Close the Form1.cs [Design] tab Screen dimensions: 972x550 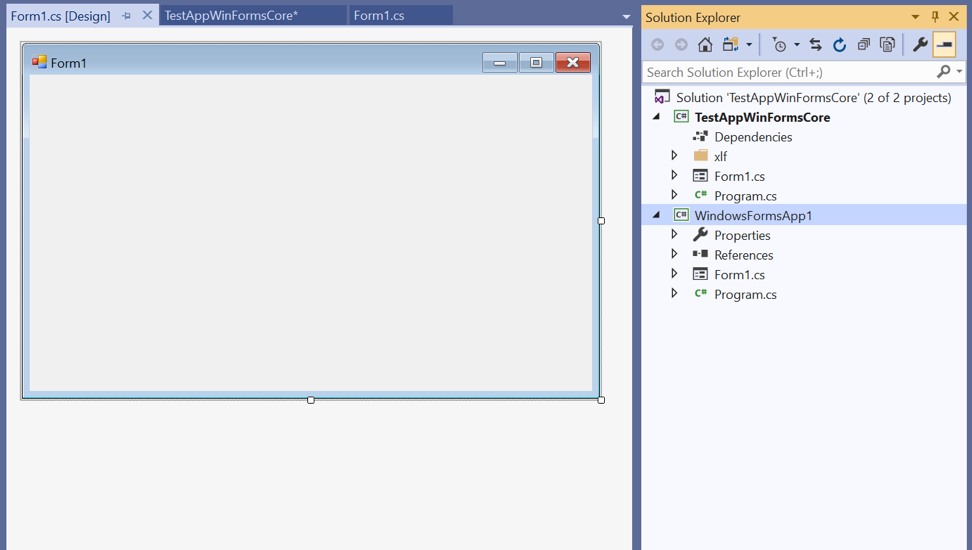pos(147,16)
